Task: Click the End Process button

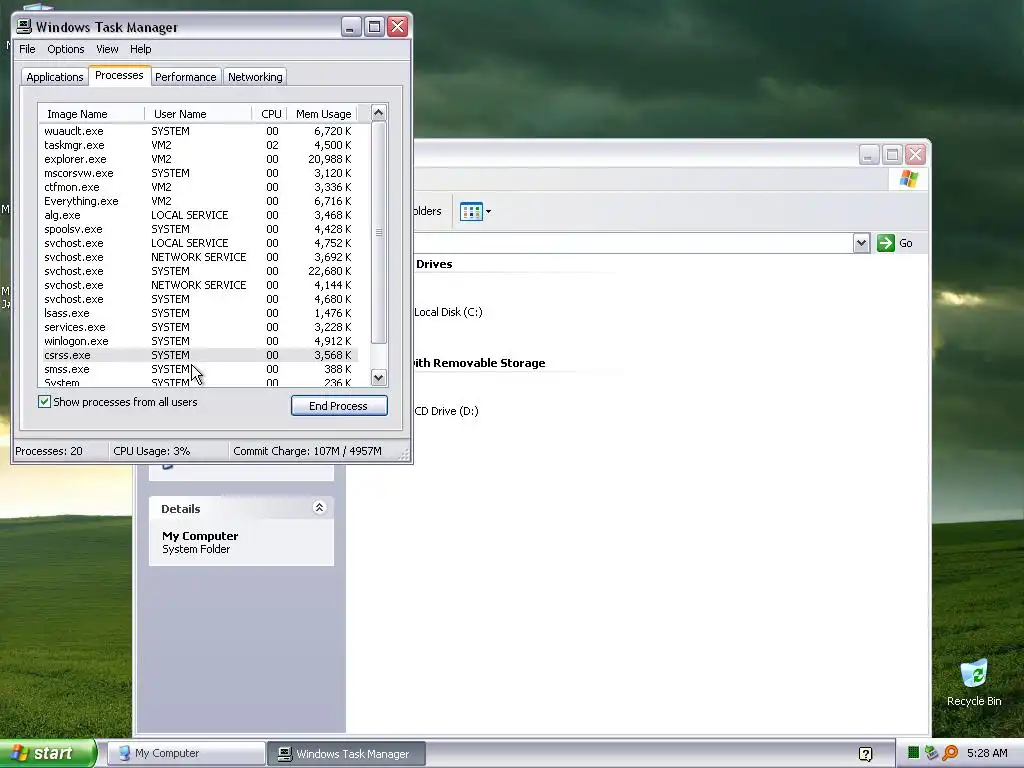Action: (x=339, y=406)
